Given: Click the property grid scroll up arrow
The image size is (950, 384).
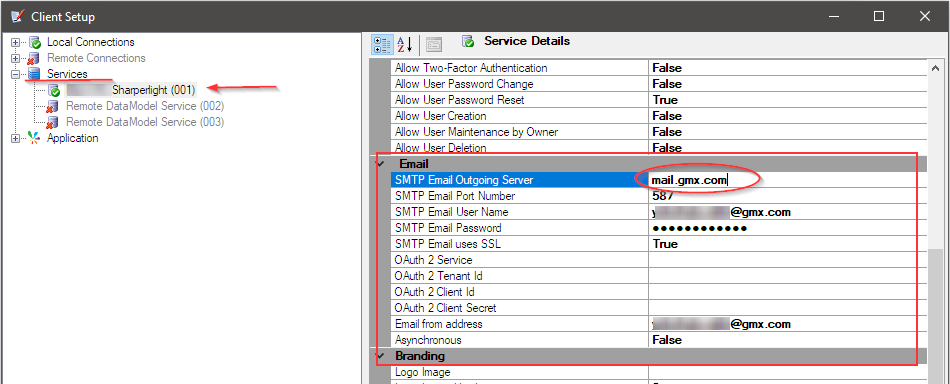Looking at the screenshot, I should pyautogui.click(x=935, y=68).
